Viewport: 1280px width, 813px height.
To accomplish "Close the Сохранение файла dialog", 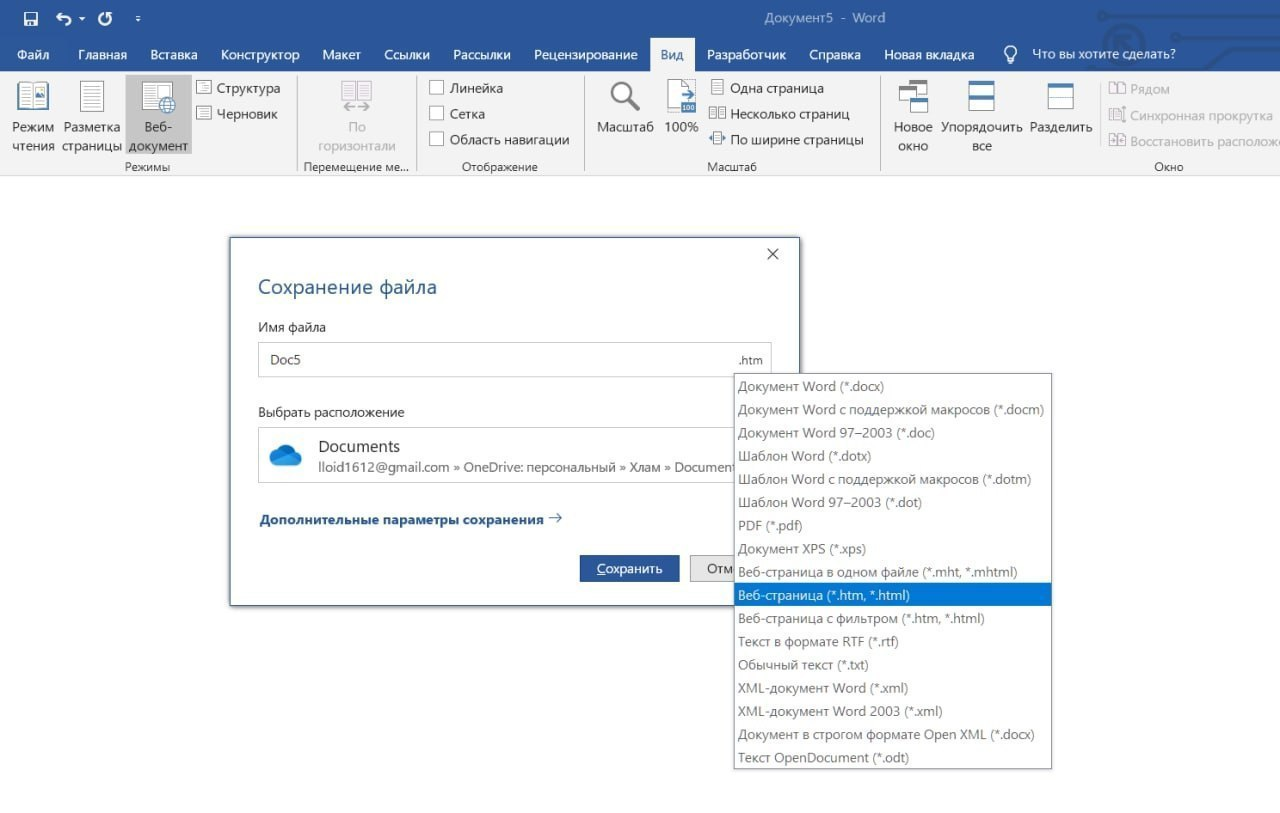I will point(772,255).
